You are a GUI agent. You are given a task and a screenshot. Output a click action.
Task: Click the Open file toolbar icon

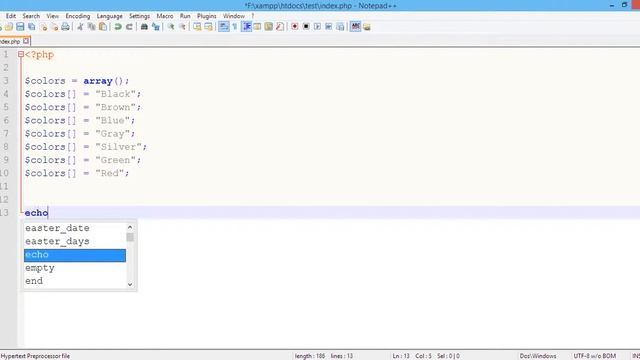(9, 27)
